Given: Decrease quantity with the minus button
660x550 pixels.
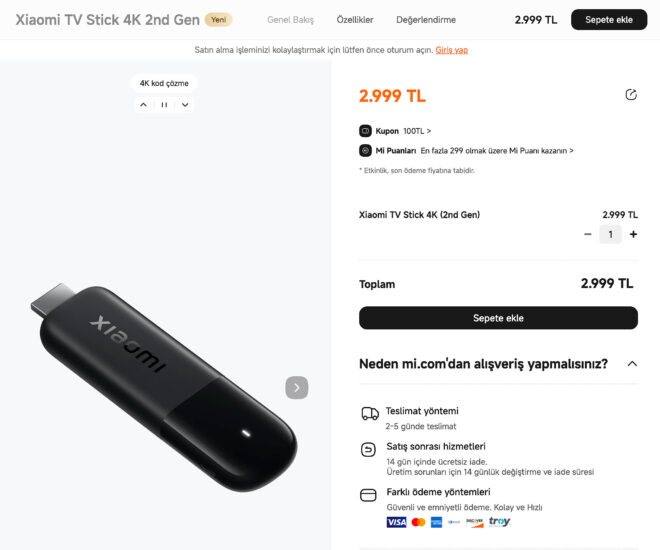Looking at the screenshot, I should (x=588, y=234).
